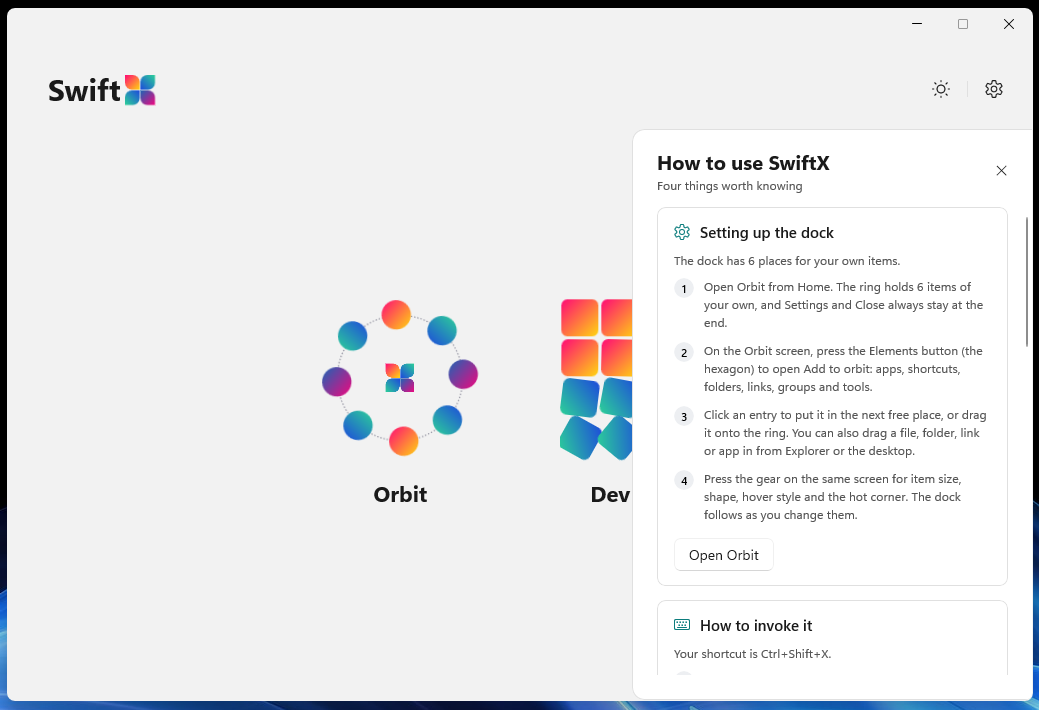Open the partially hidden colorful blocks tile
This screenshot has width=1039, height=710.
click(x=596, y=380)
